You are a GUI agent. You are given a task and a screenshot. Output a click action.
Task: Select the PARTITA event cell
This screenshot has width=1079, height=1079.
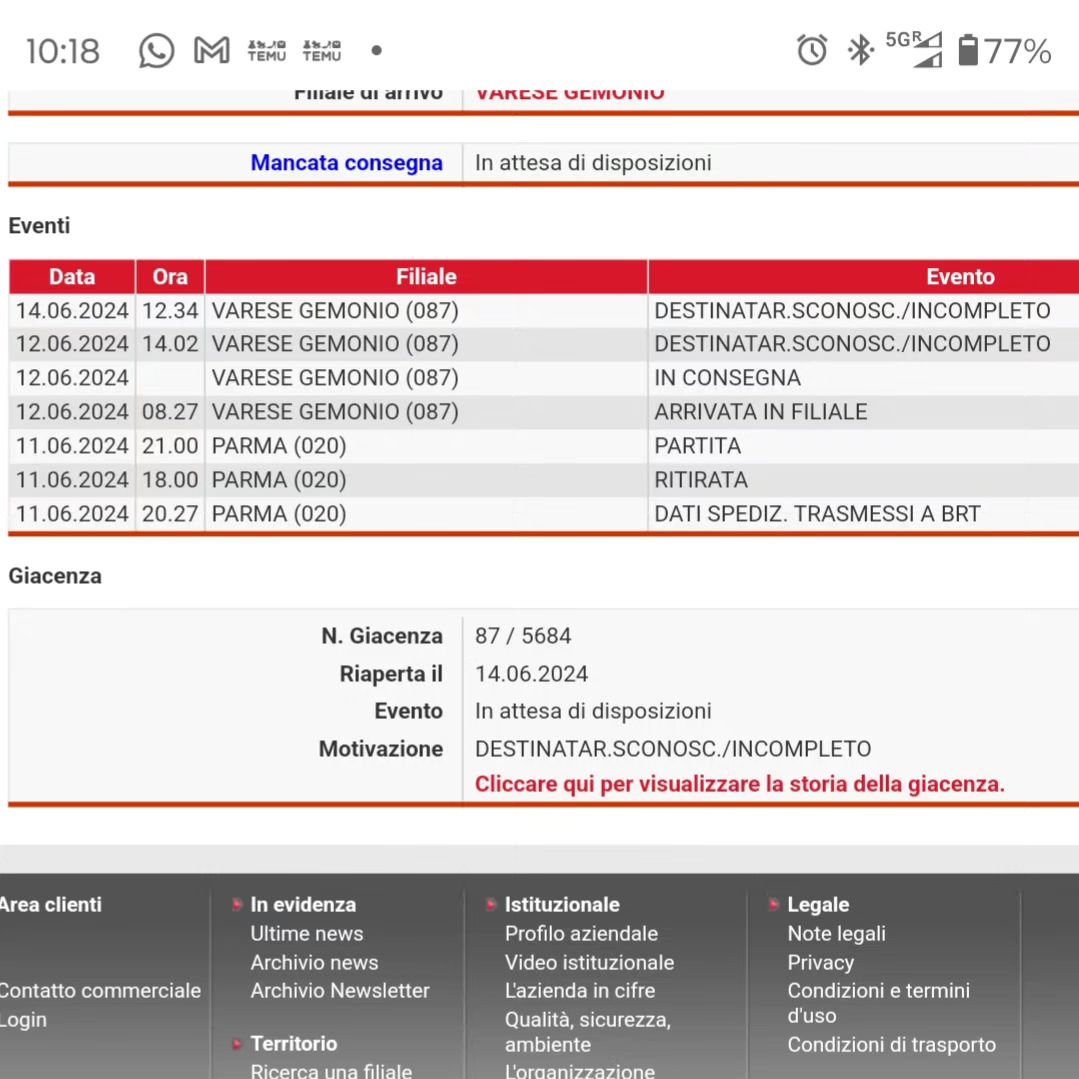tap(864, 446)
